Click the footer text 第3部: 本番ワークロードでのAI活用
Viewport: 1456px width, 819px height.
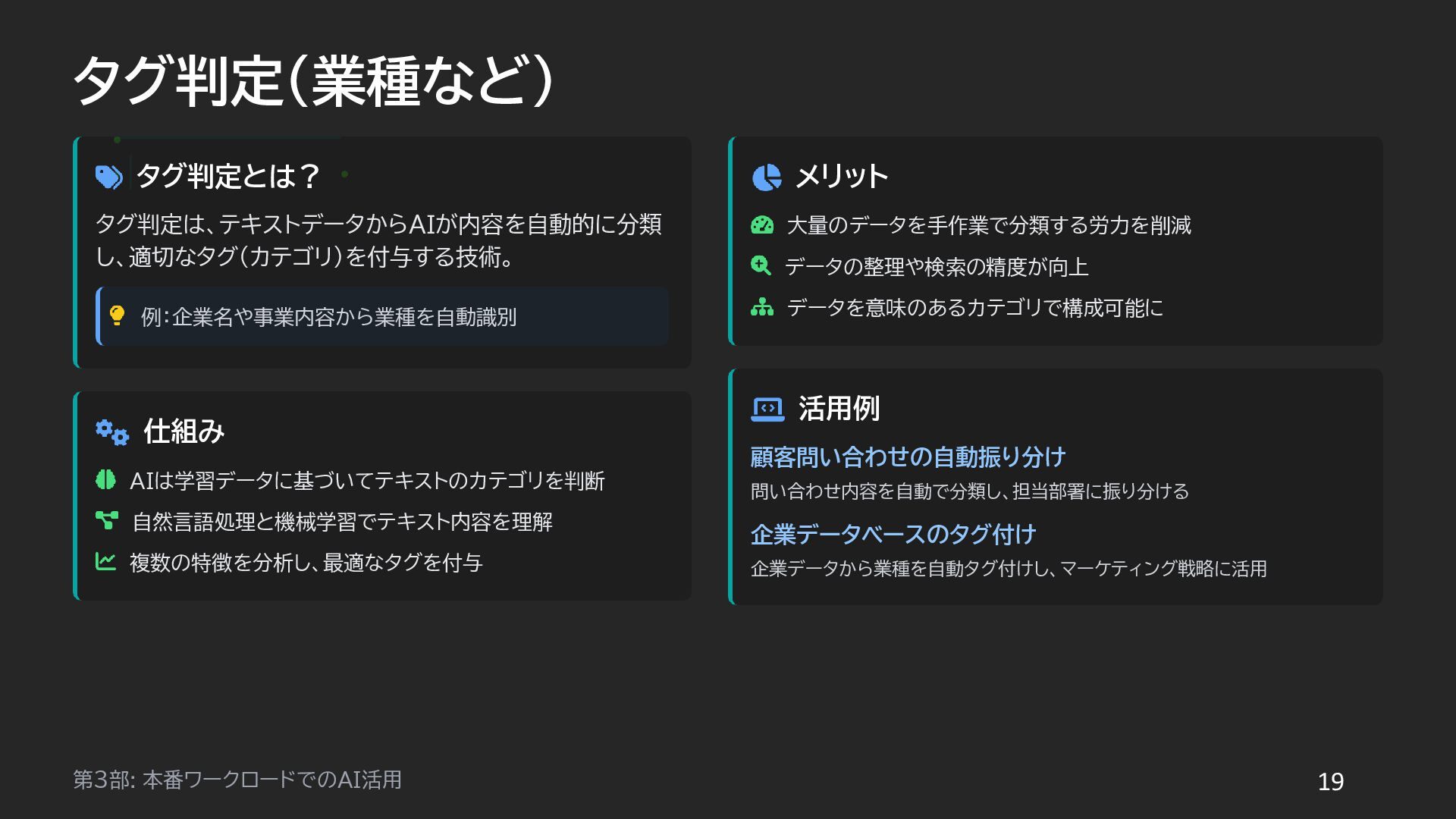(237, 780)
